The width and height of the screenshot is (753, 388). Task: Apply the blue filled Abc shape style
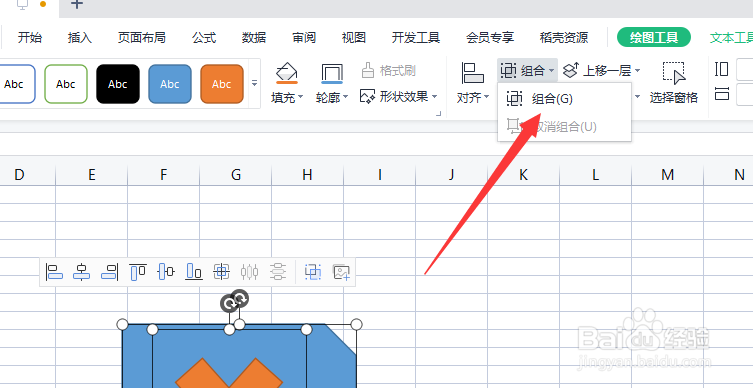coord(170,84)
